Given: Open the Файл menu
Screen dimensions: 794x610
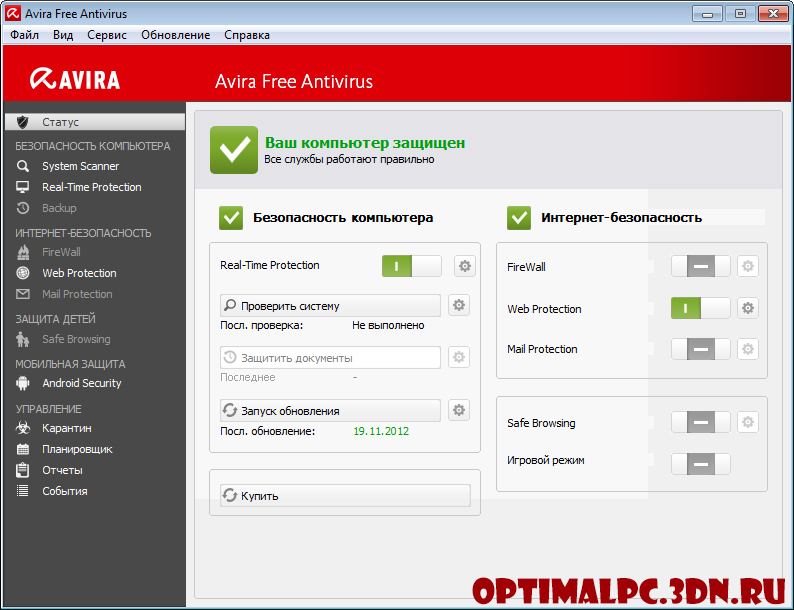Looking at the screenshot, I should (24, 35).
